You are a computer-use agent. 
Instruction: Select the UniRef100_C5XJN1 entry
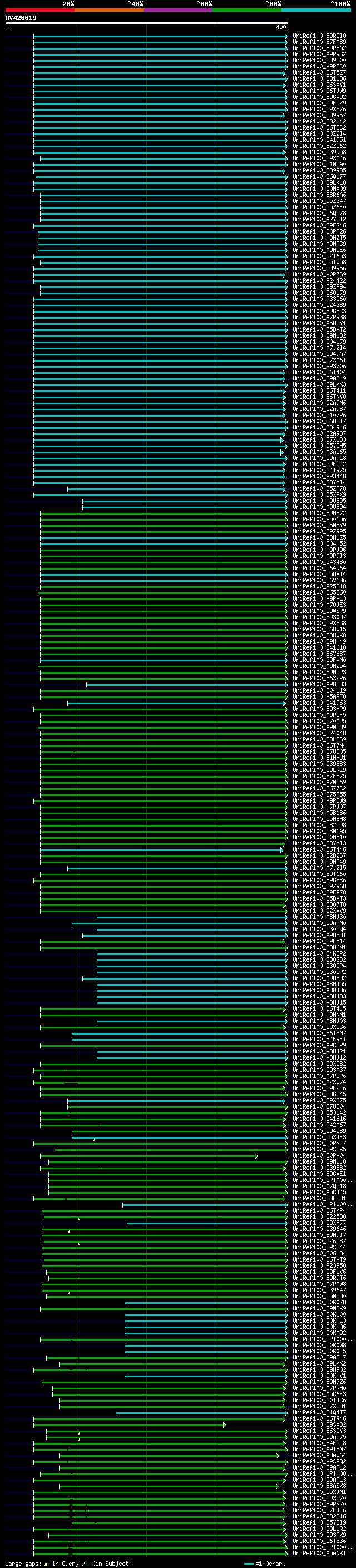(319, 1492)
